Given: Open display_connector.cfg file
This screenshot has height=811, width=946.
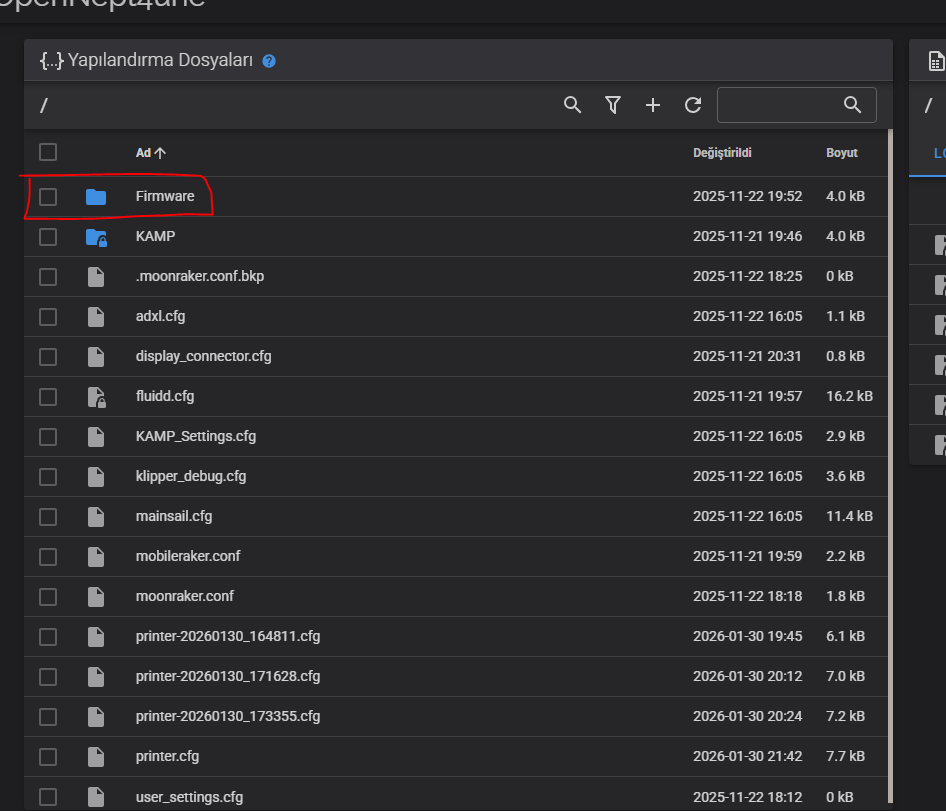Looking at the screenshot, I should pos(203,356).
